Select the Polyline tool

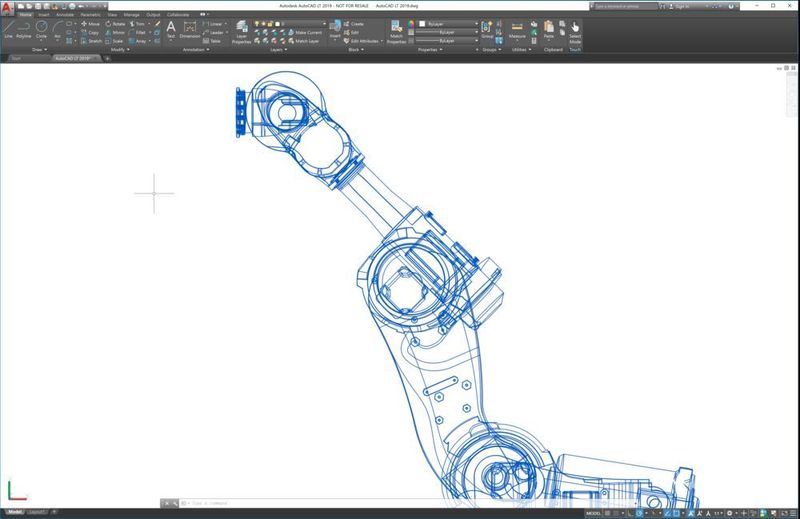coord(23,30)
